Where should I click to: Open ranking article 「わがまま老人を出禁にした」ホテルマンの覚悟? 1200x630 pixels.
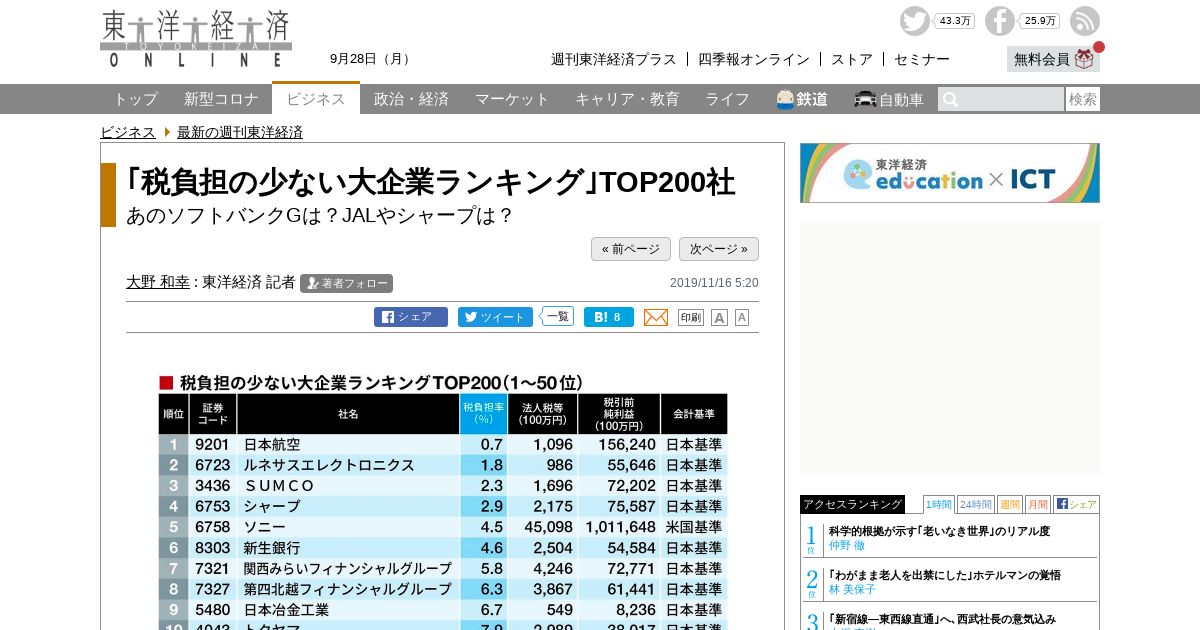(945, 575)
